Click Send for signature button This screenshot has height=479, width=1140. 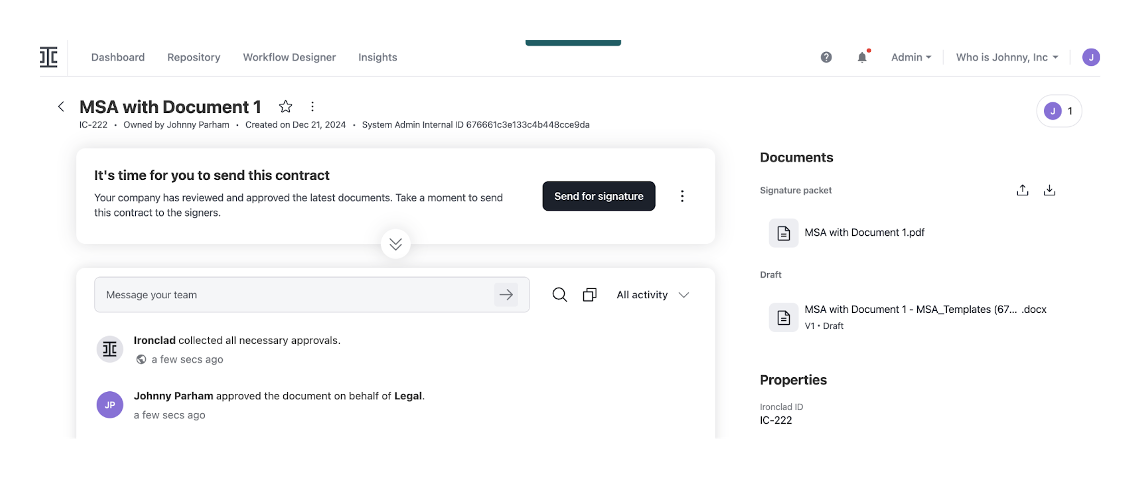tap(598, 196)
